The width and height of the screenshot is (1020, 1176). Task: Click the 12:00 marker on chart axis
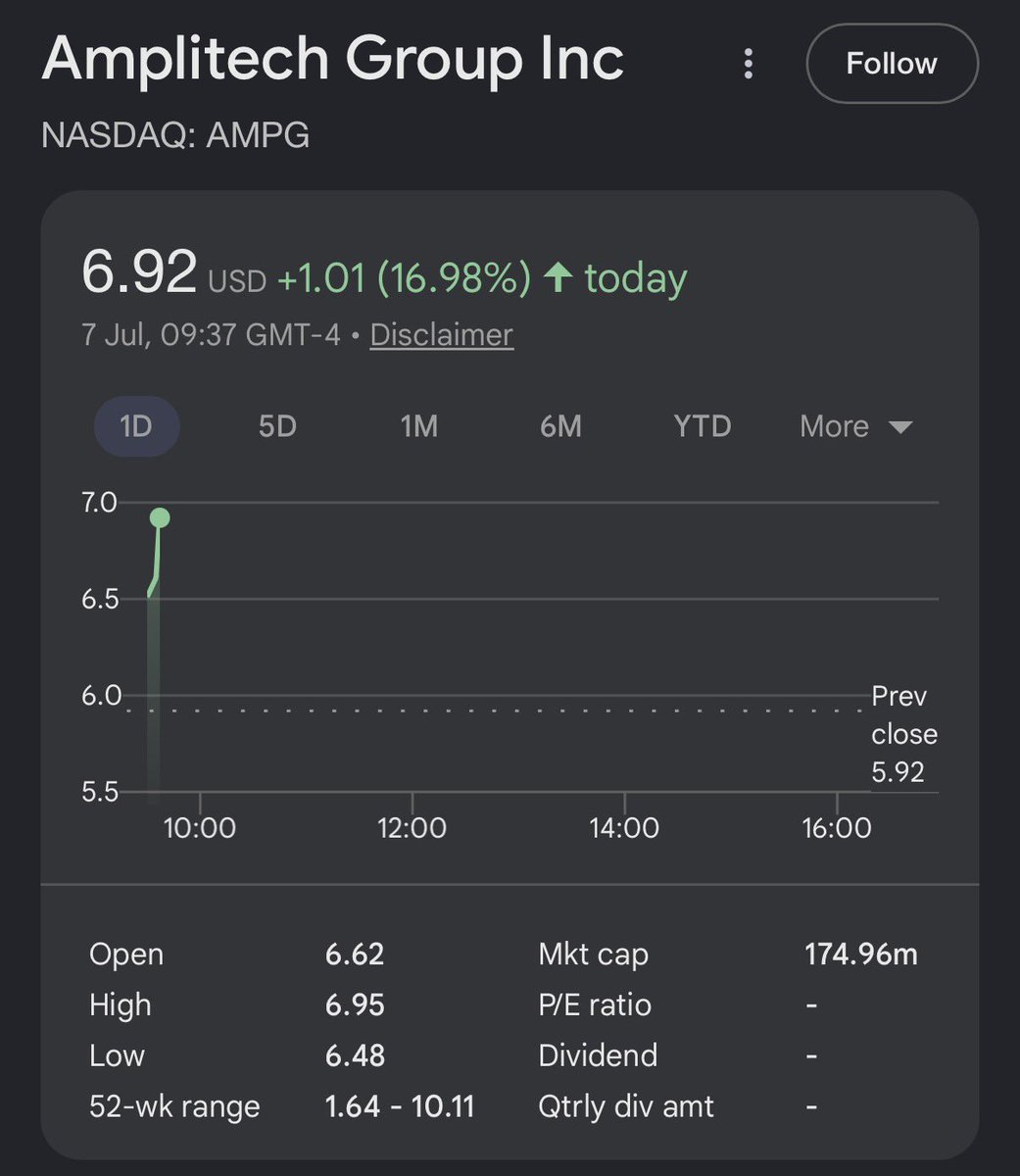pos(412,828)
